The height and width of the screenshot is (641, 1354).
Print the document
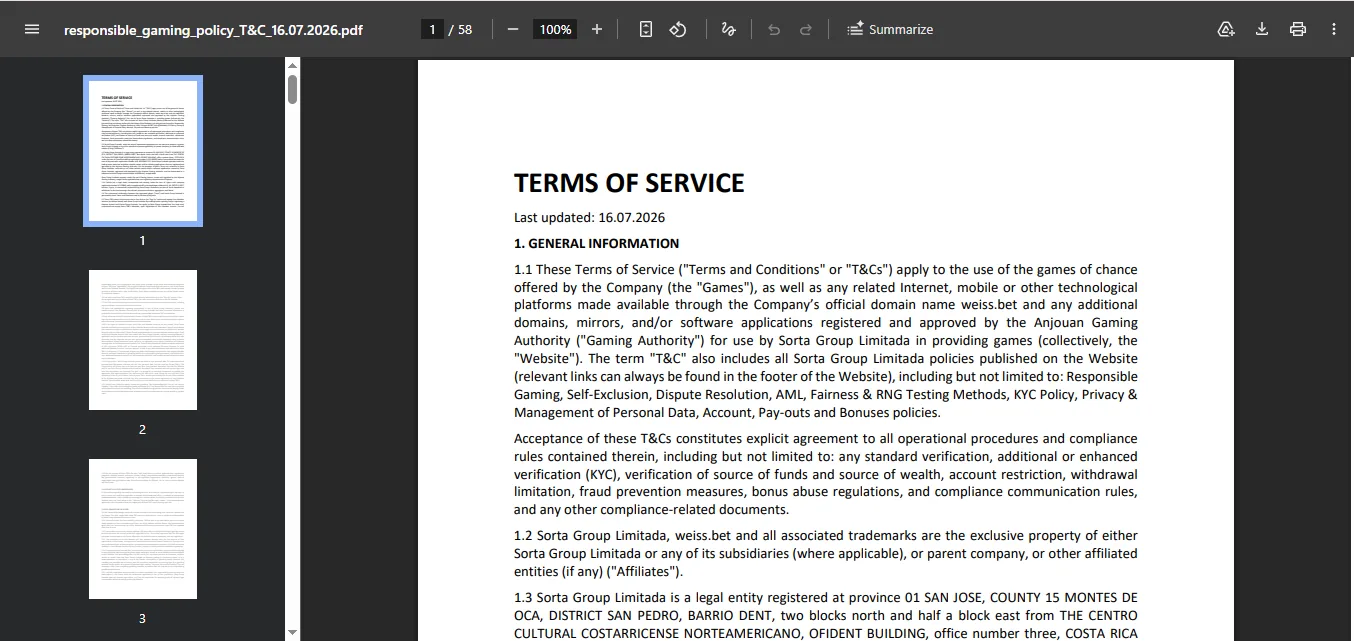tap(1298, 29)
